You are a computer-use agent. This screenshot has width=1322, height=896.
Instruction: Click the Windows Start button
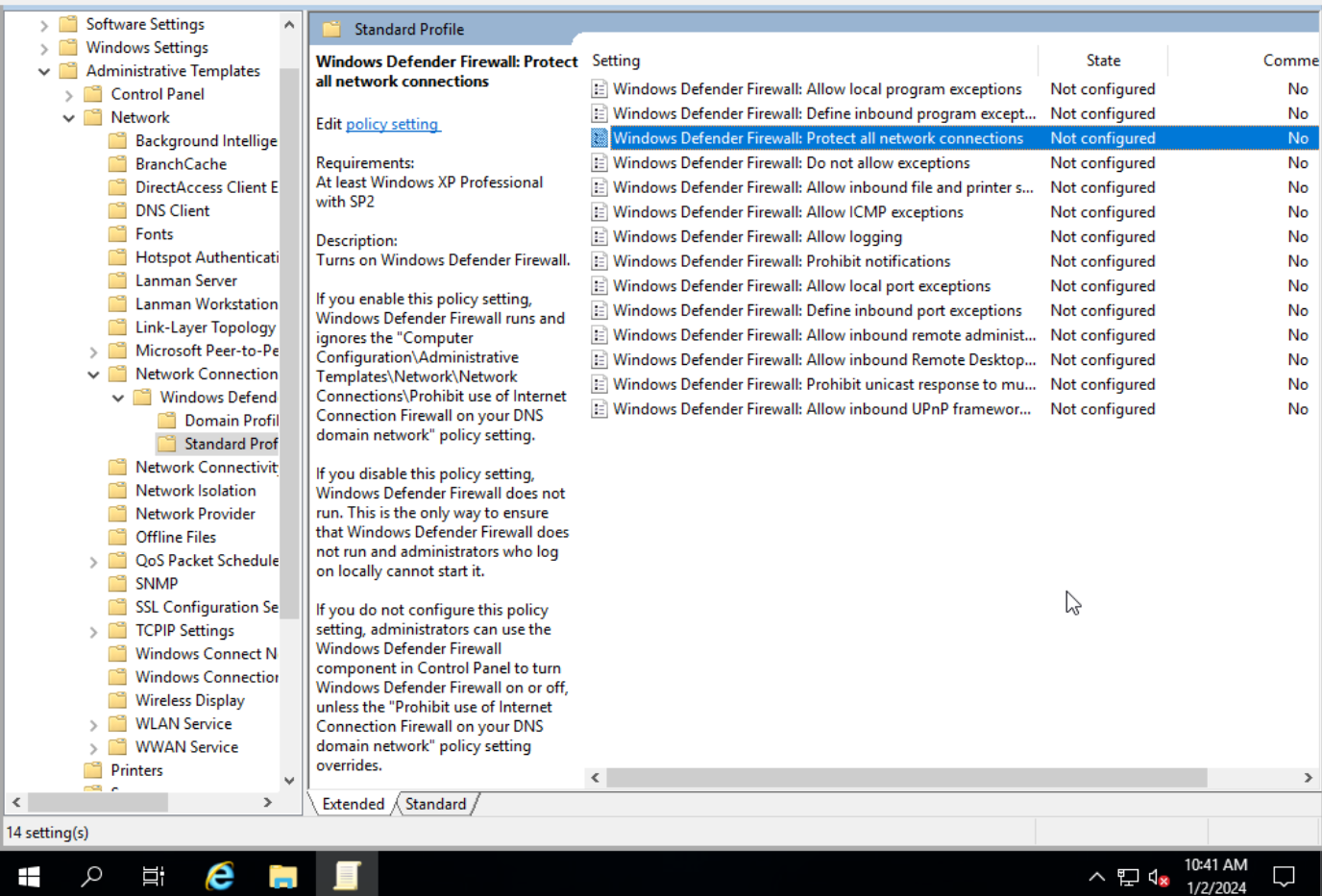tap(29, 875)
